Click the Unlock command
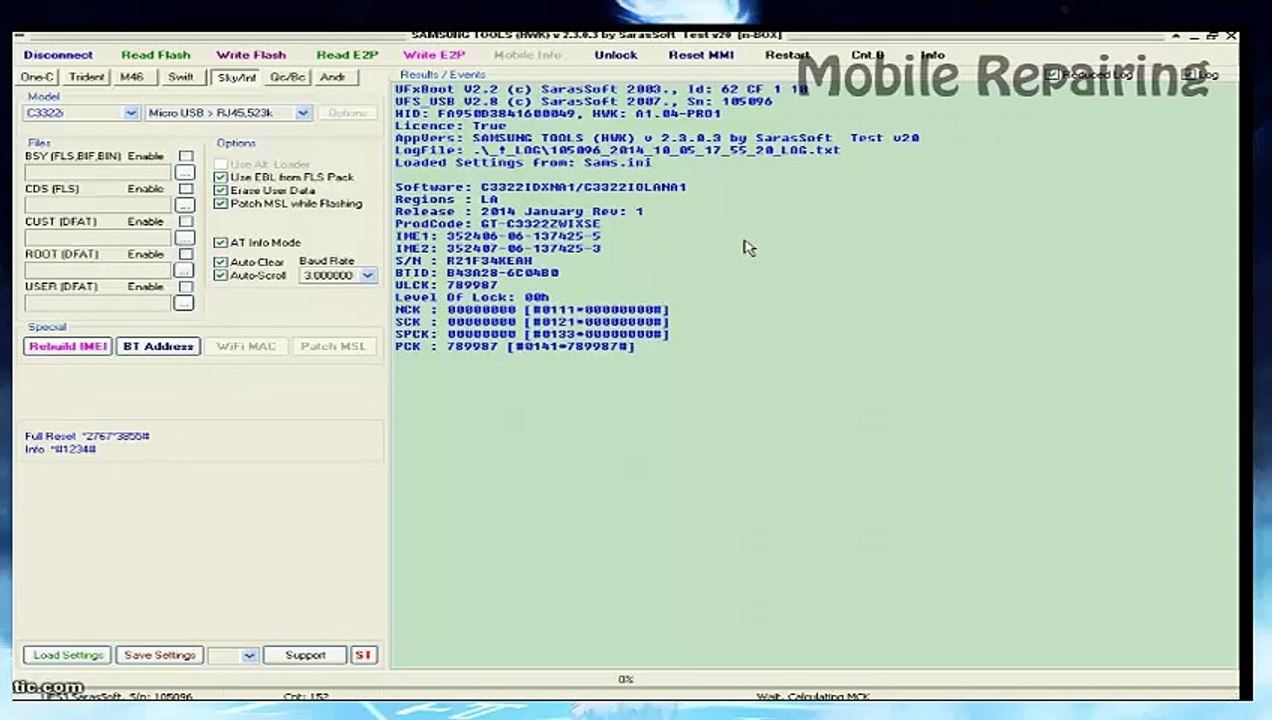The height and width of the screenshot is (720, 1272). [615, 55]
